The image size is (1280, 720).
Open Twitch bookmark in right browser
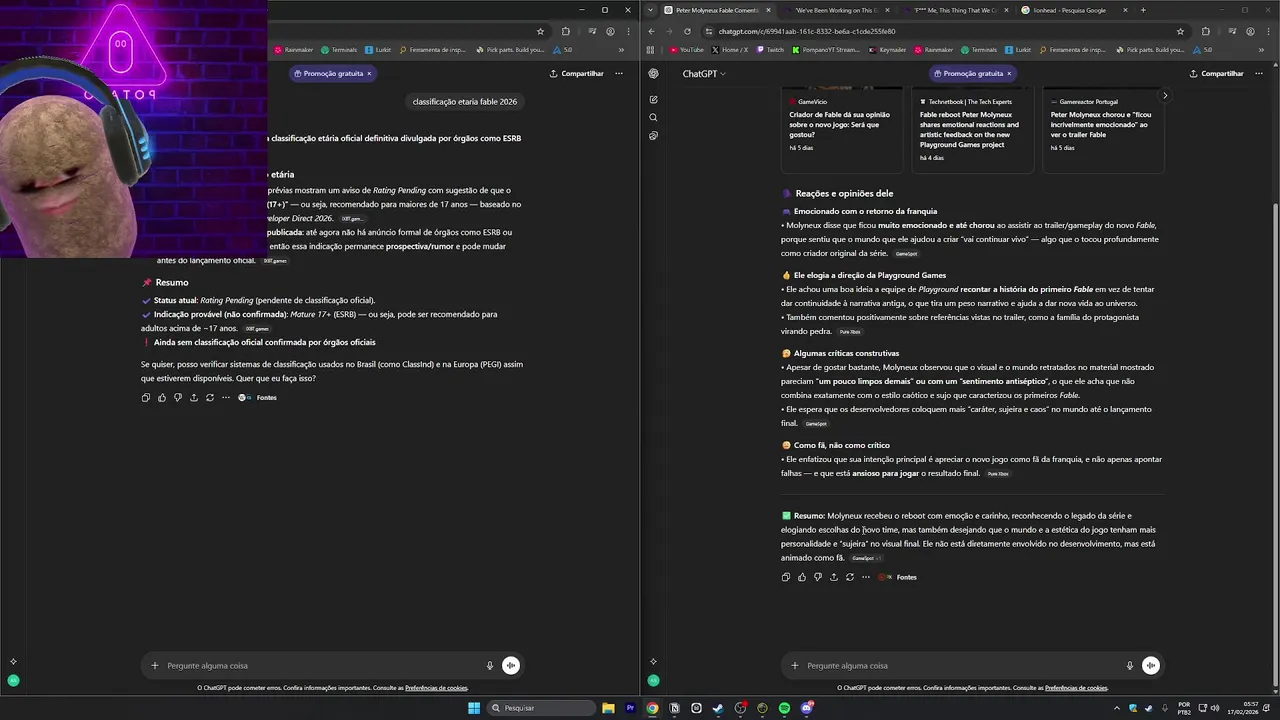[771, 50]
